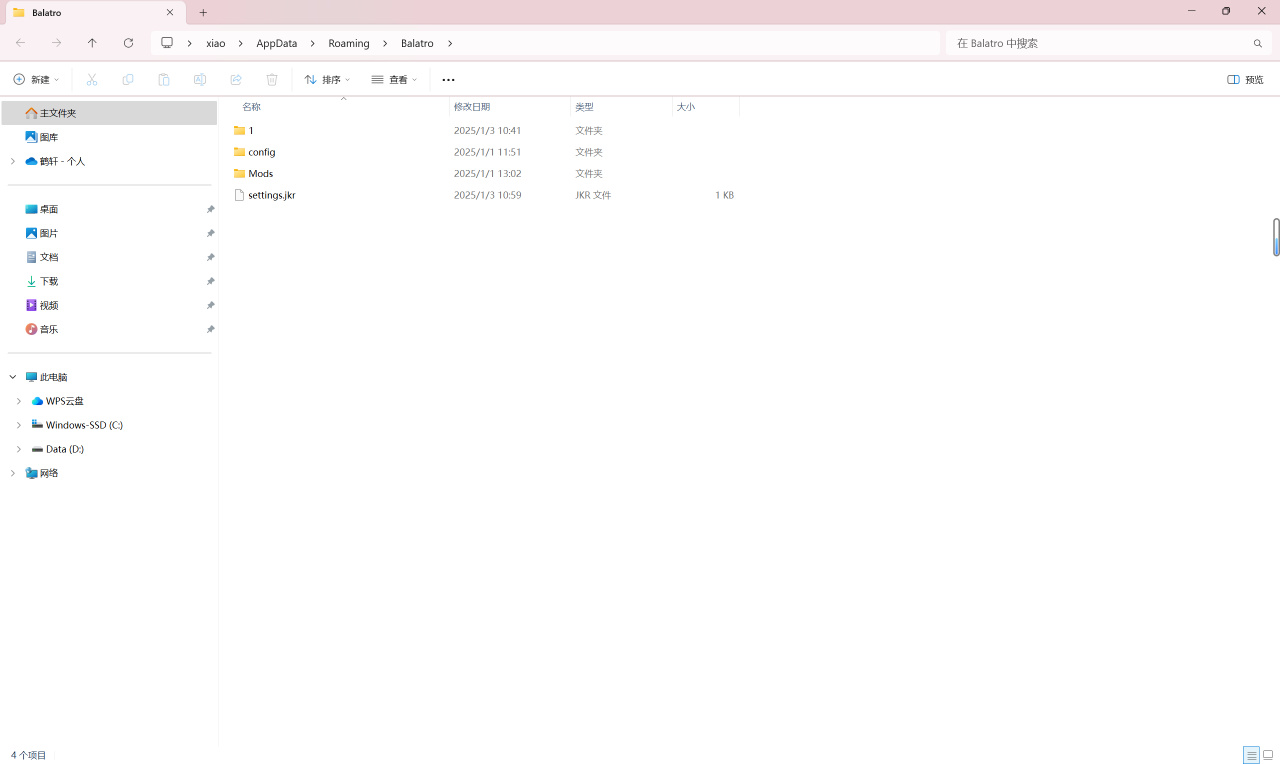Open a new tab with plus button

tap(203, 12)
